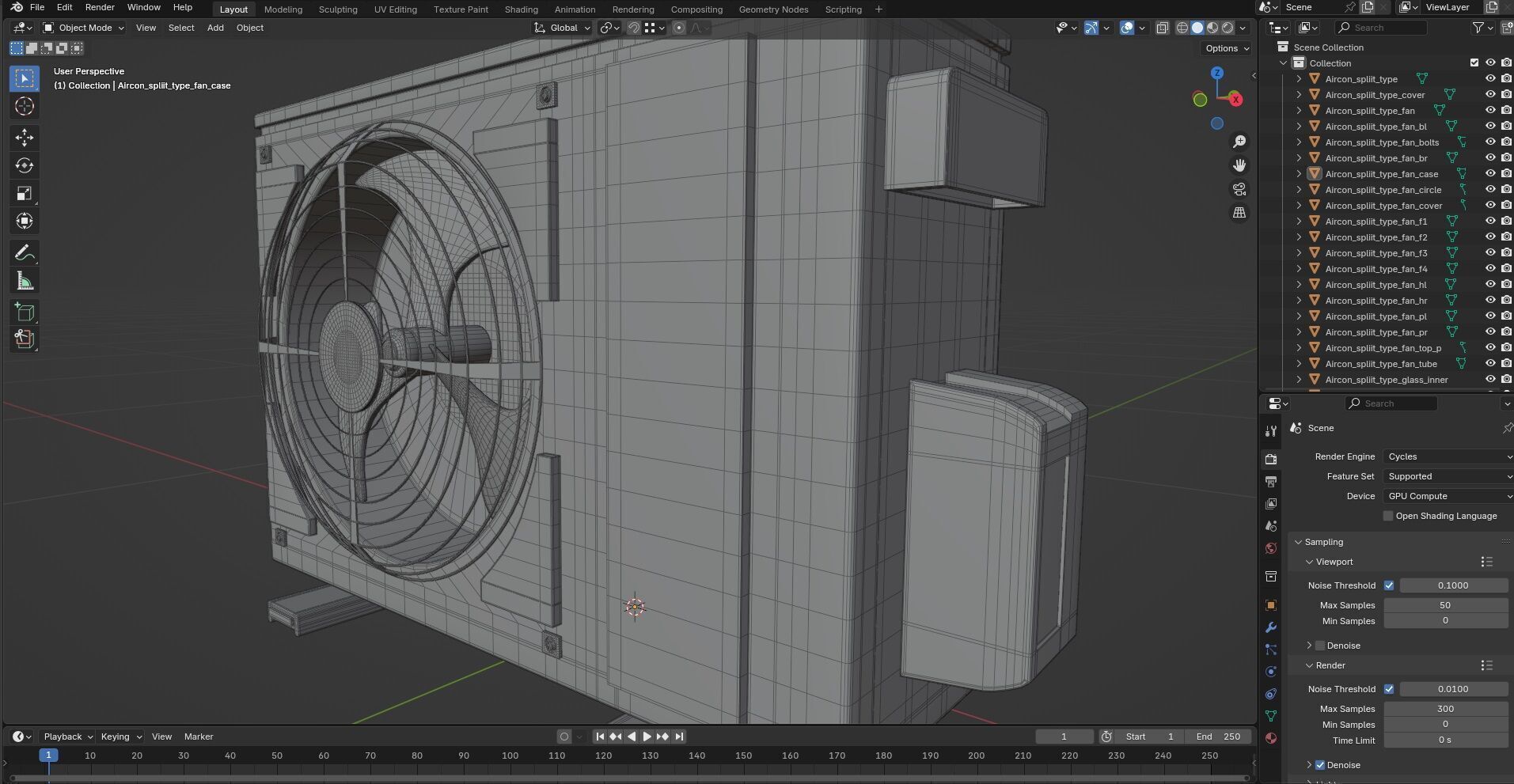This screenshot has width=1514, height=784.
Task: Toggle snapping magnet icon
Action: tap(633, 28)
